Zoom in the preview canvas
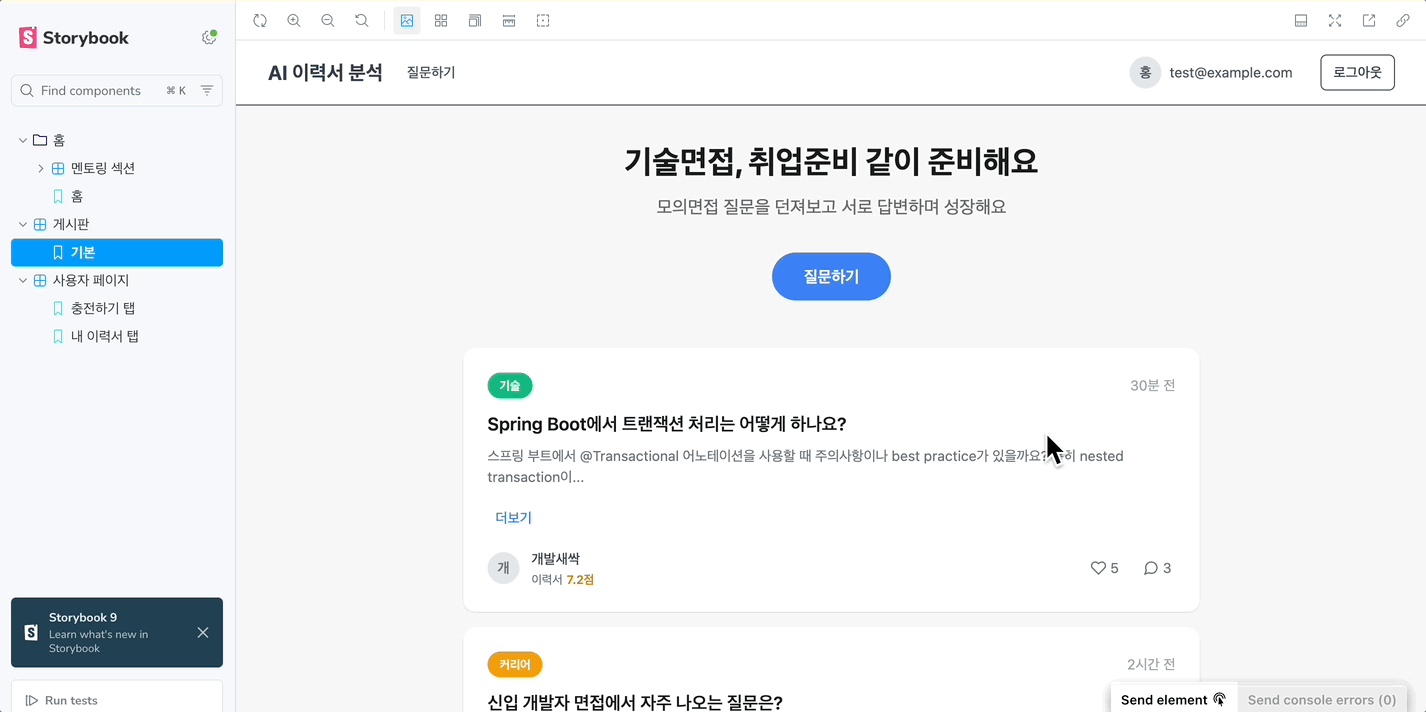 coord(294,20)
